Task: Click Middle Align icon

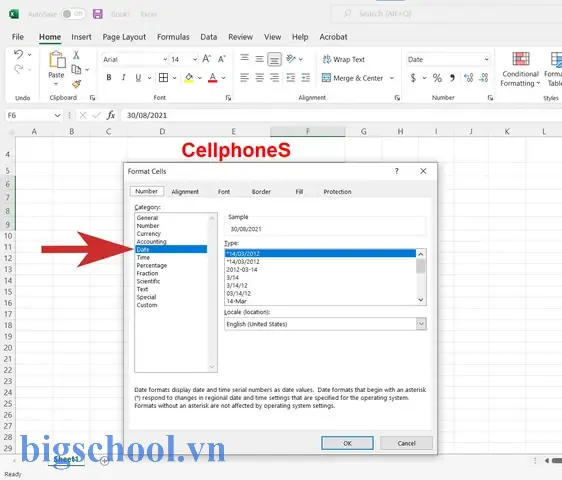Action: click(259, 59)
